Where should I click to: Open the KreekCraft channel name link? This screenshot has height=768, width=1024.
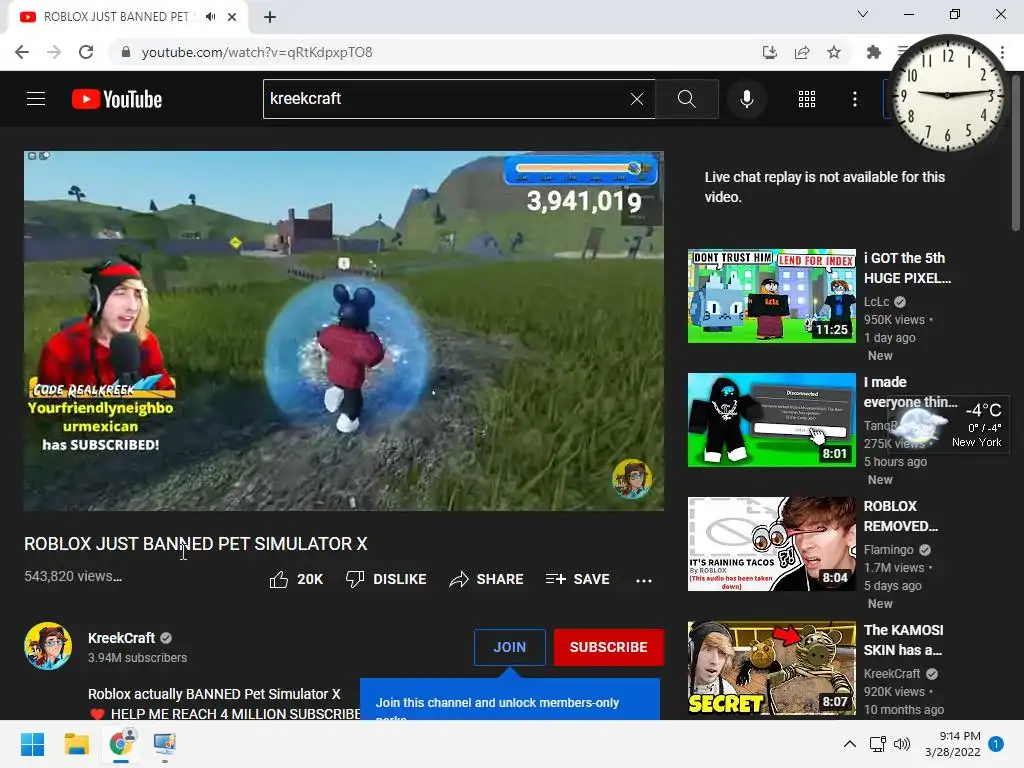tap(121, 638)
